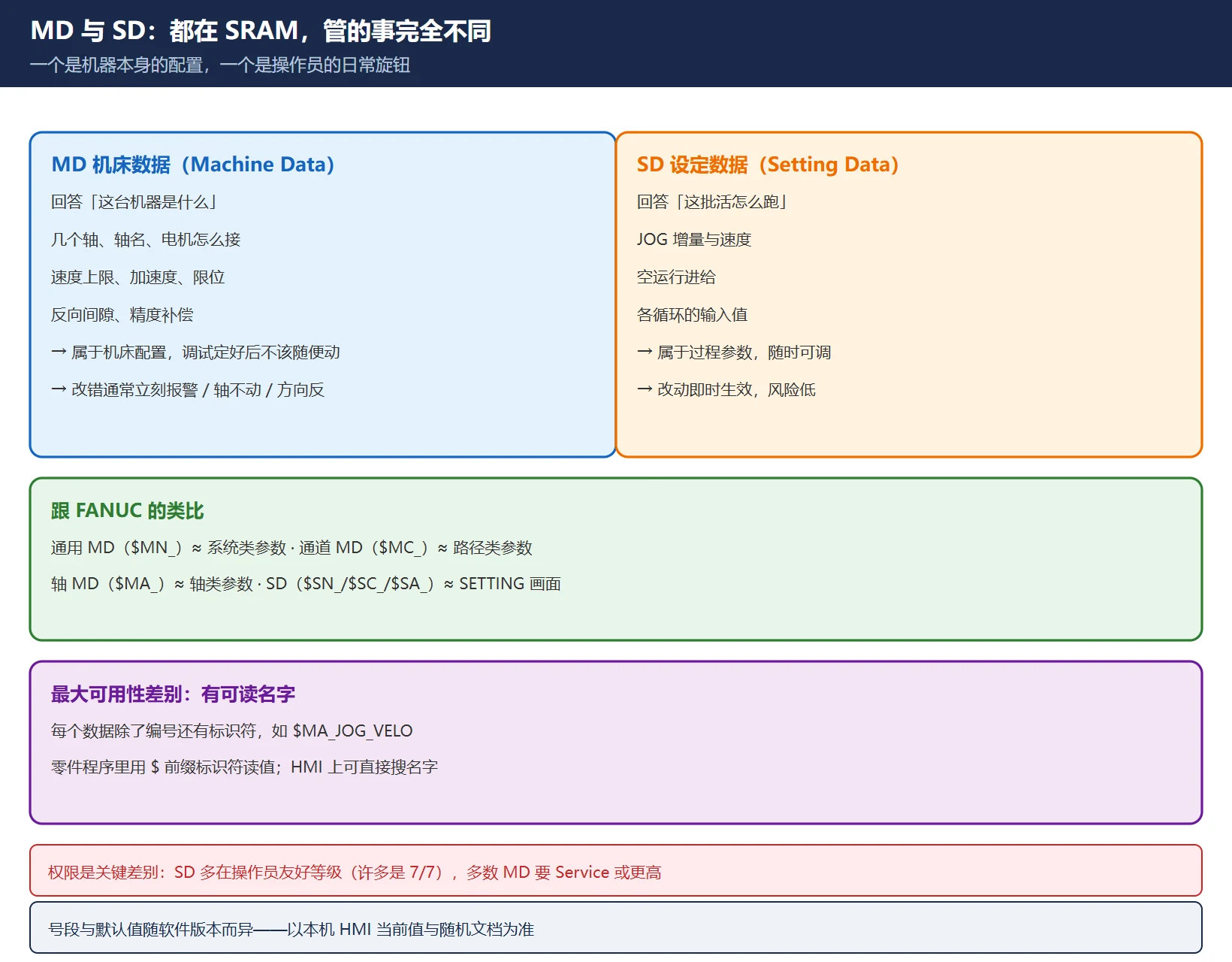Image resolution: width=1232 pixels, height=962 pixels.
Task: Click the line starting '轴 MD（$MA_）'
Action: pyautogui.click(x=306, y=584)
